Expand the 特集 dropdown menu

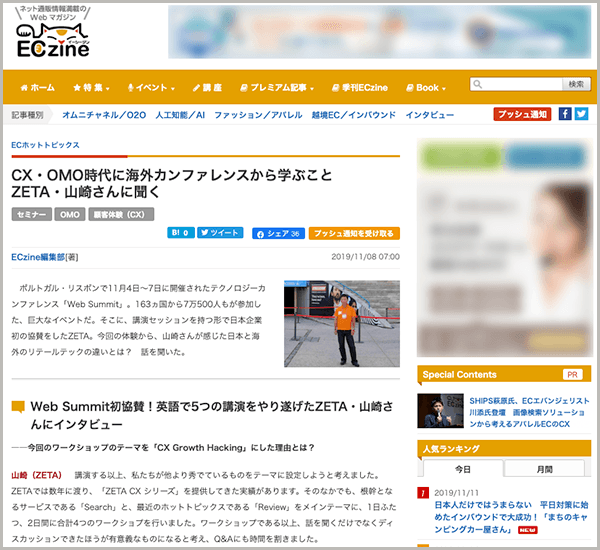pyautogui.click(x=91, y=88)
